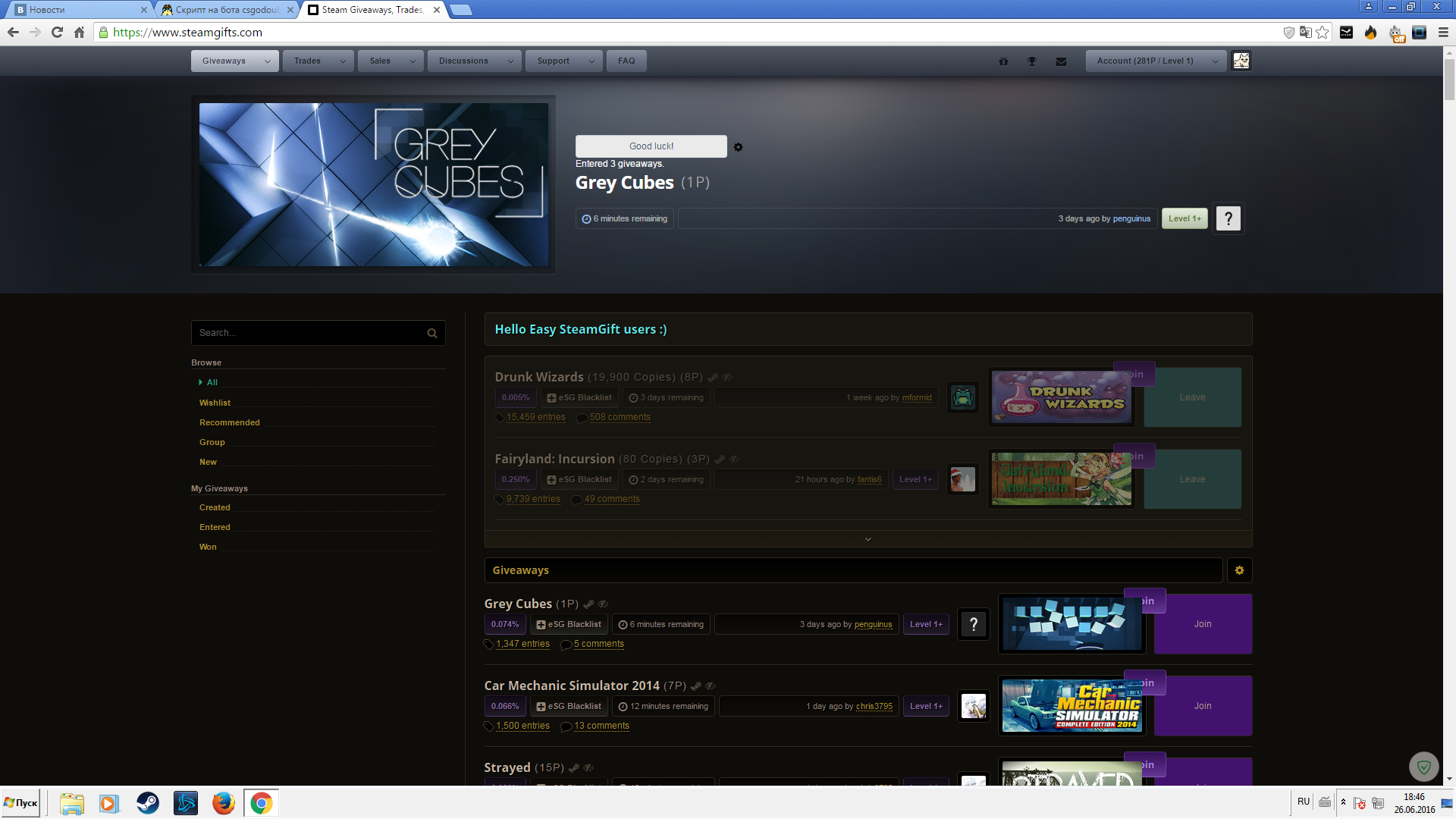Image resolution: width=1456 pixels, height=819 pixels.
Task: Expand the Sales dropdown arrow
Action: (x=413, y=61)
